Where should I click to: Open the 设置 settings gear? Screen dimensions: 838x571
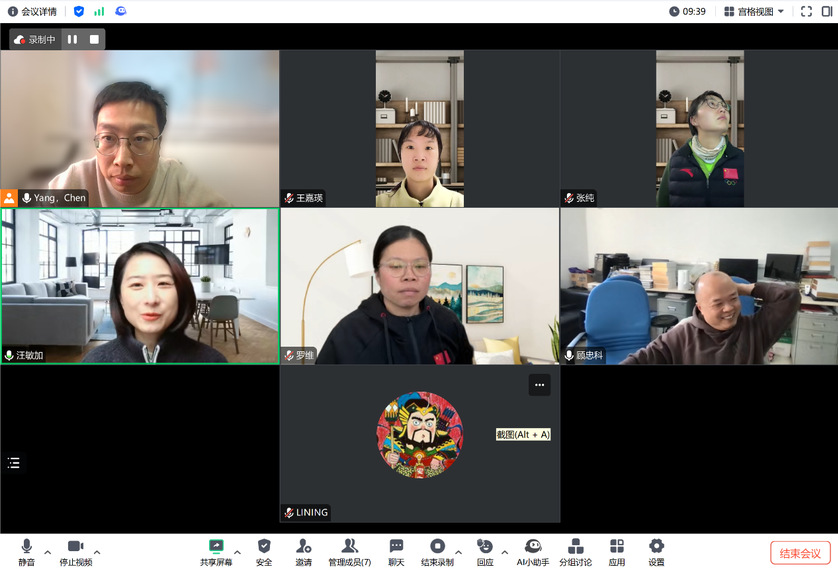[x=656, y=551]
